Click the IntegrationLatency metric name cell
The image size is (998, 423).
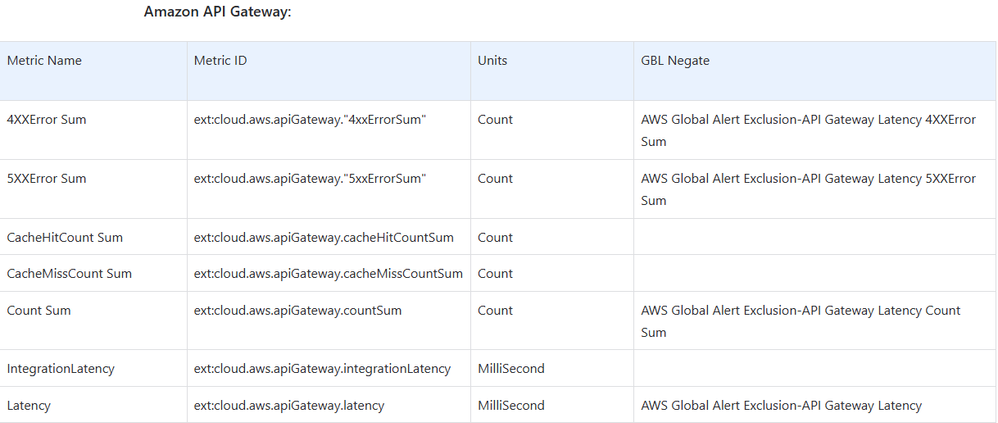click(x=61, y=369)
